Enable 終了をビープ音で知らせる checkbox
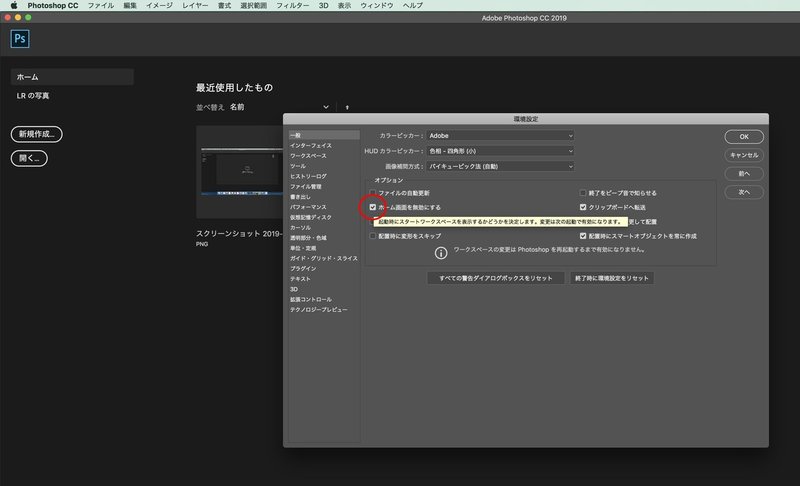The height and width of the screenshot is (486, 800). (583, 193)
